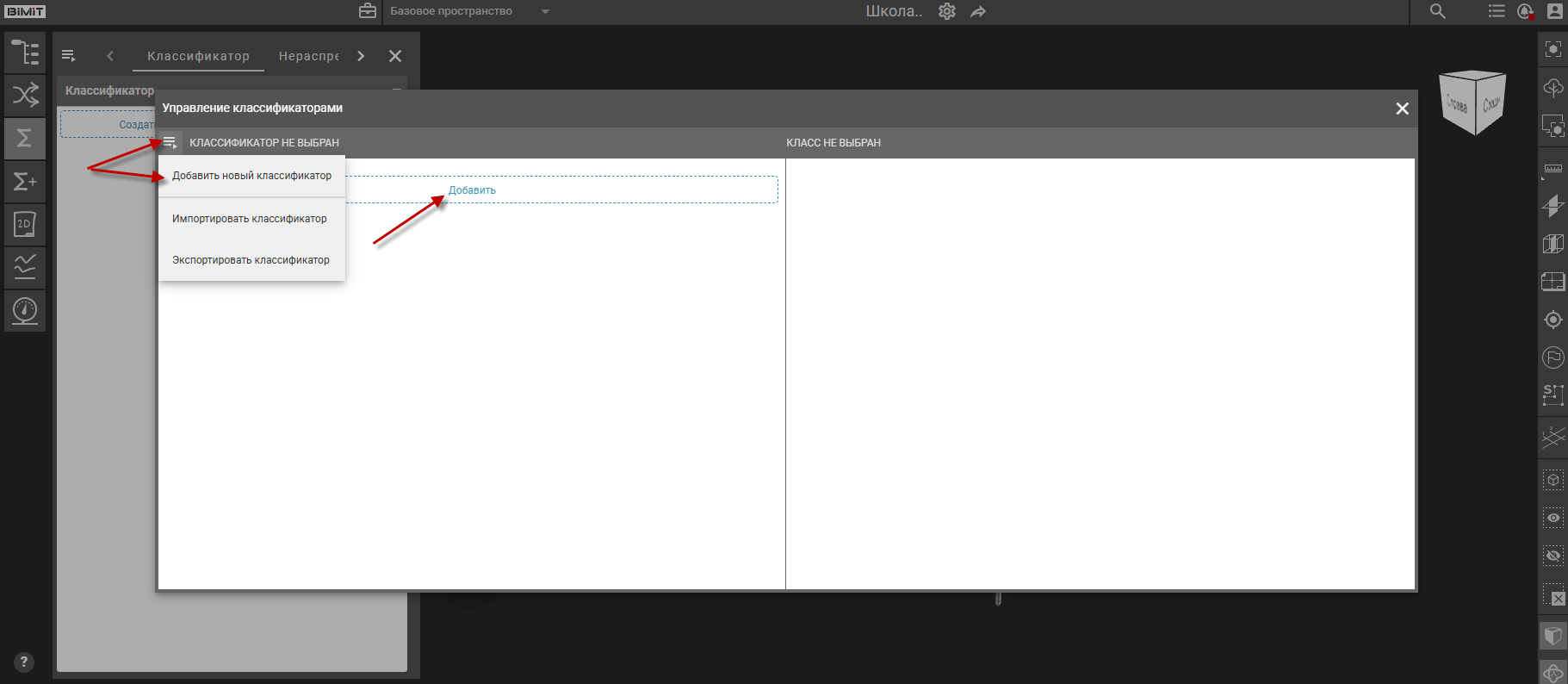Open the model tree structure panel
Screen dimensions: 1568x684
(25, 53)
